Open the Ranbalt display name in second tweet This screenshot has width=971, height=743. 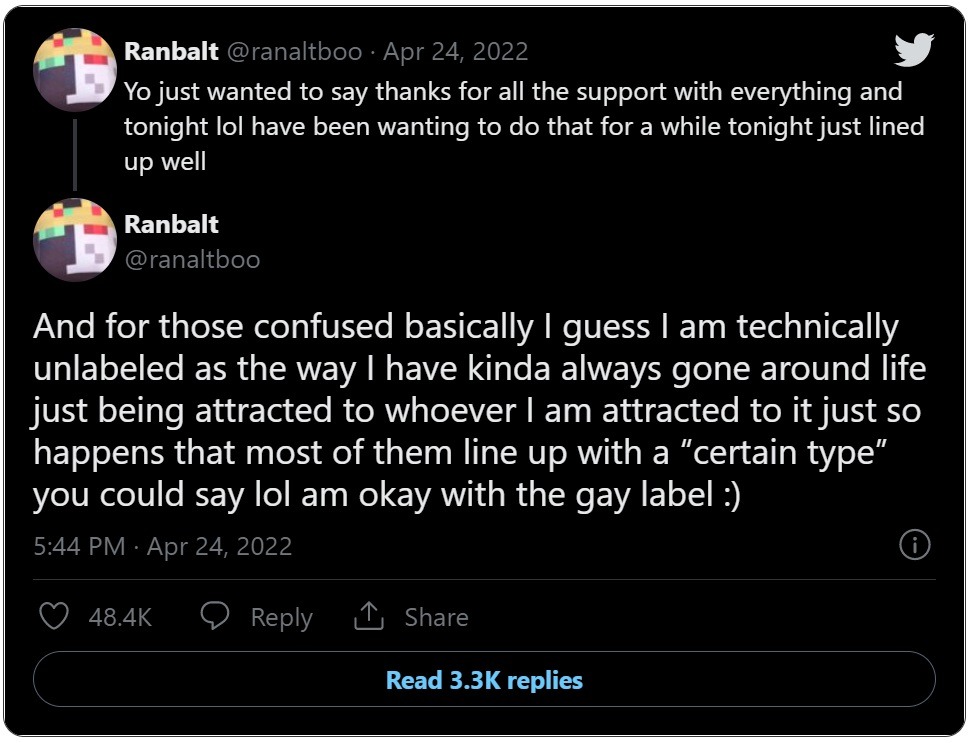pyautogui.click(x=172, y=224)
